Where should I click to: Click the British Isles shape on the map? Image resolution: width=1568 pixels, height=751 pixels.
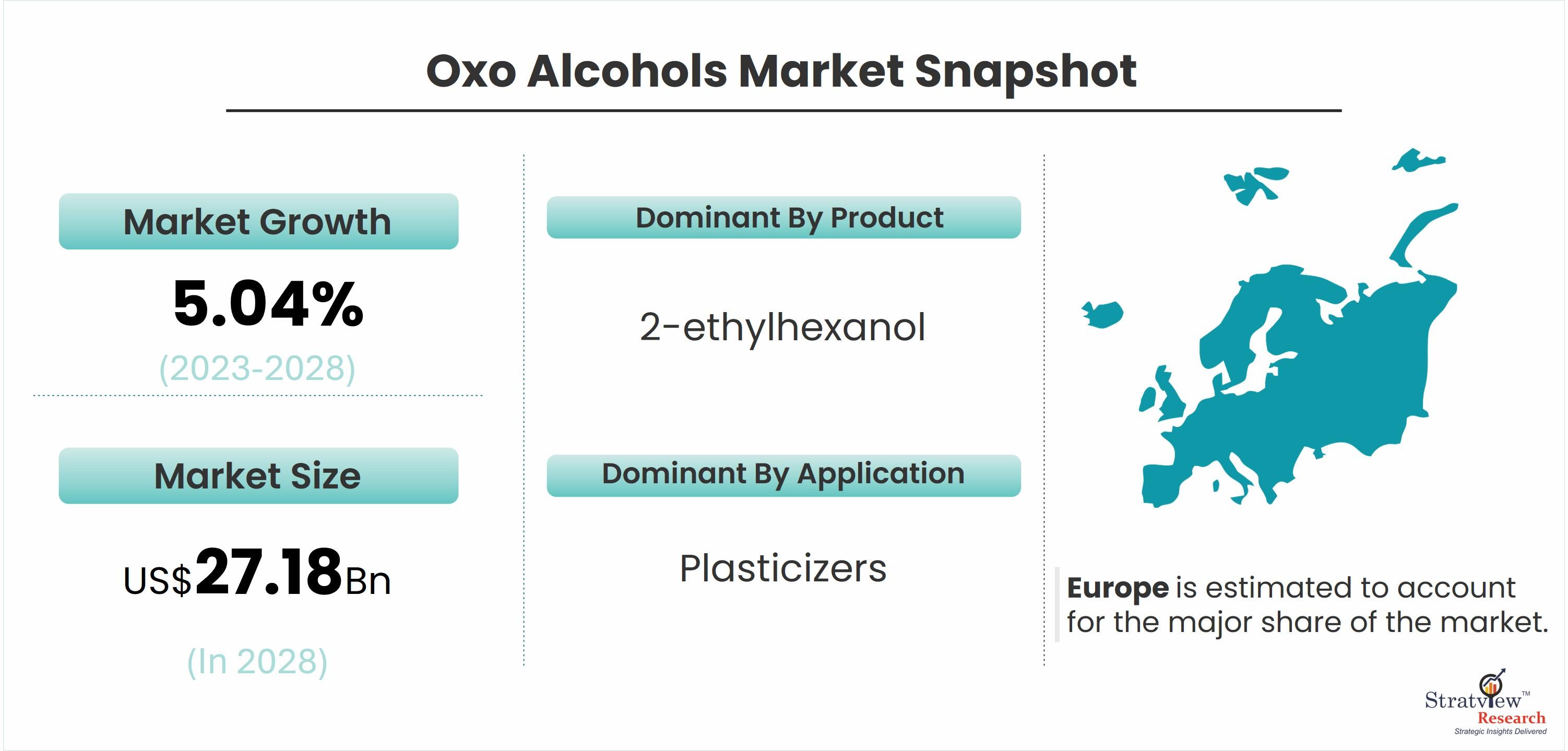click(x=1161, y=394)
